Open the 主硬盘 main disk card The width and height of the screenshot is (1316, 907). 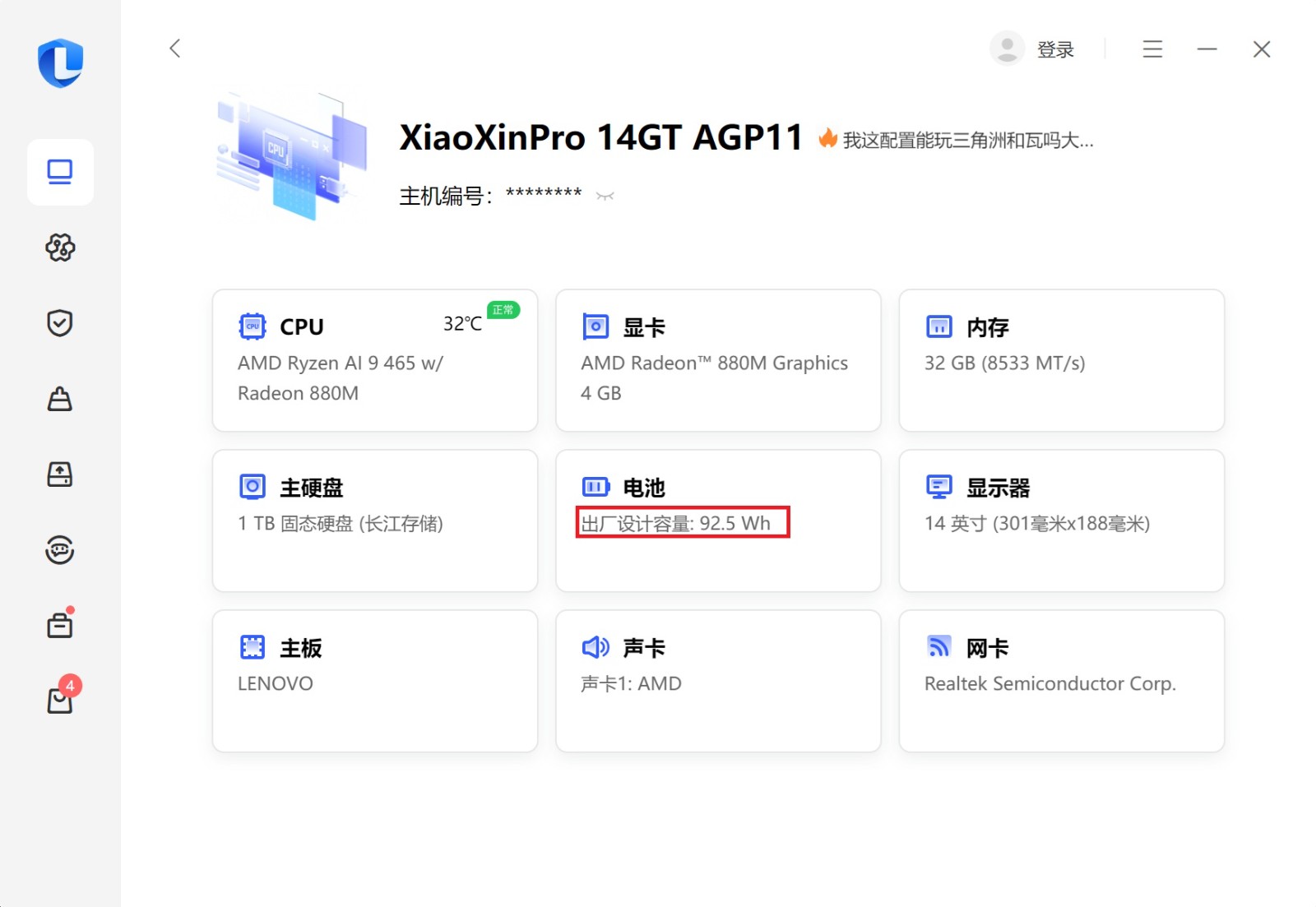point(375,520)
